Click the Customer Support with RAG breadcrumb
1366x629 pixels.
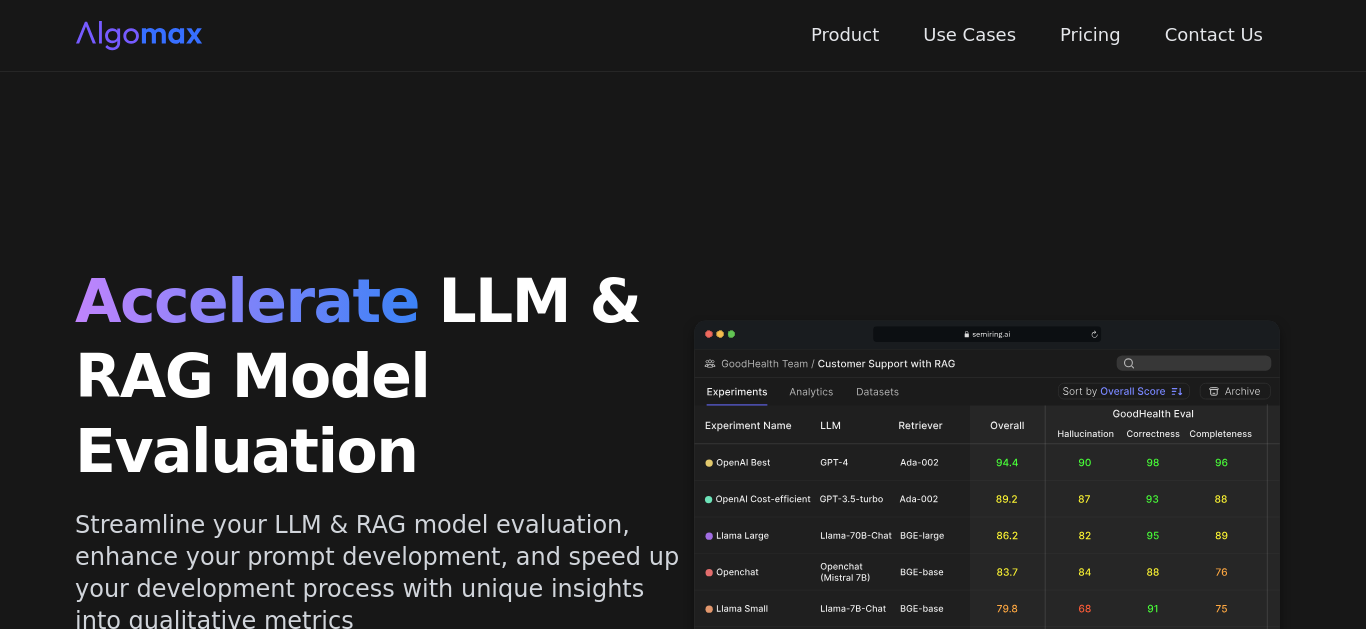(886, 364)
